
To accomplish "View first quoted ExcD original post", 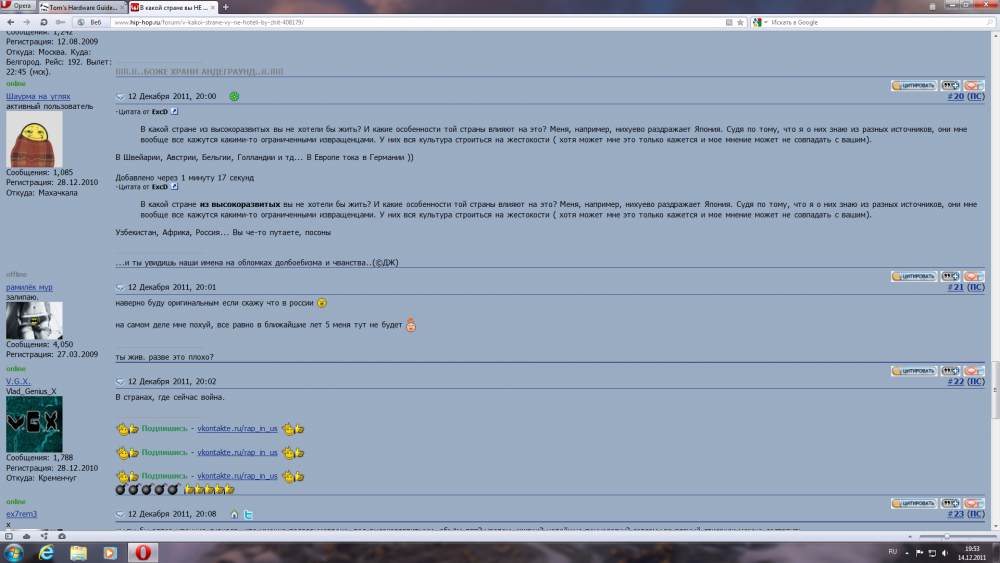I will [174, 112].
